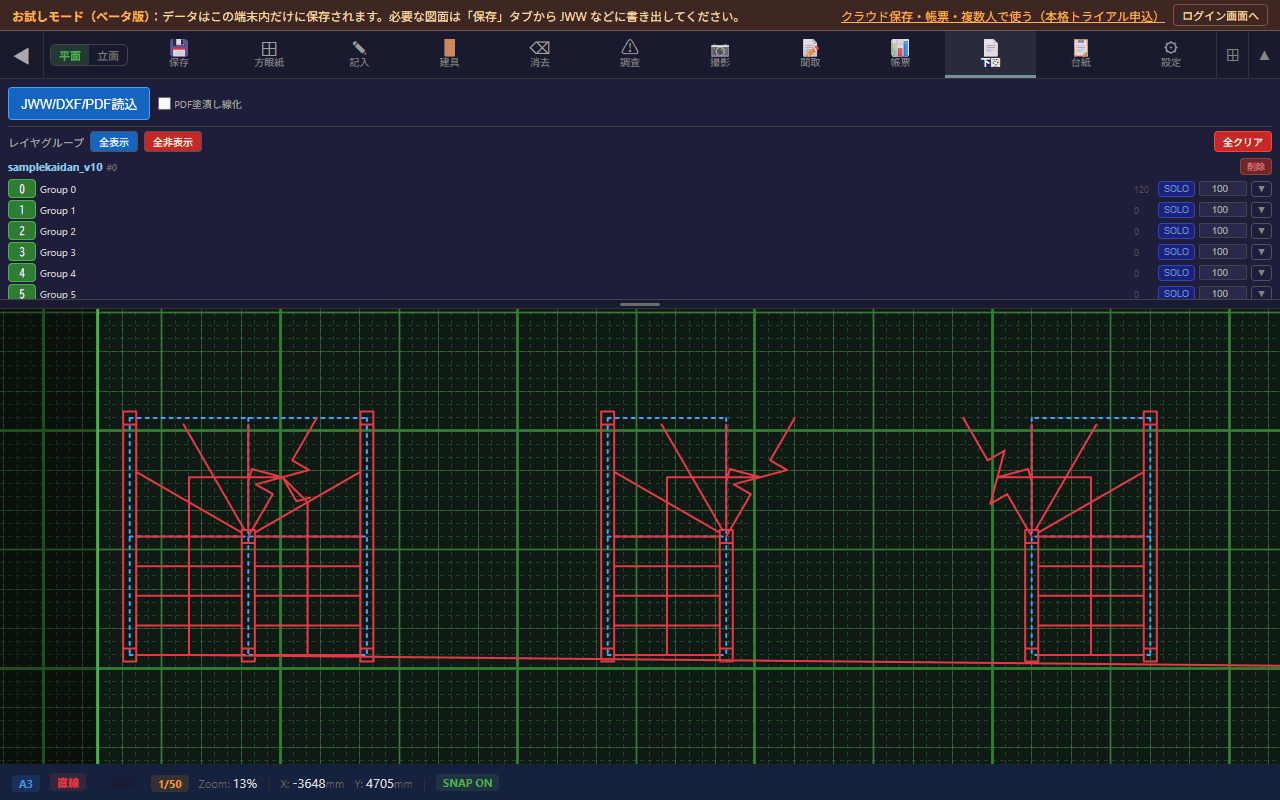This screenshot has height=800, width=1280.
Task: Switch view to 立面 elevation
Action: click(x=108, y=56)
